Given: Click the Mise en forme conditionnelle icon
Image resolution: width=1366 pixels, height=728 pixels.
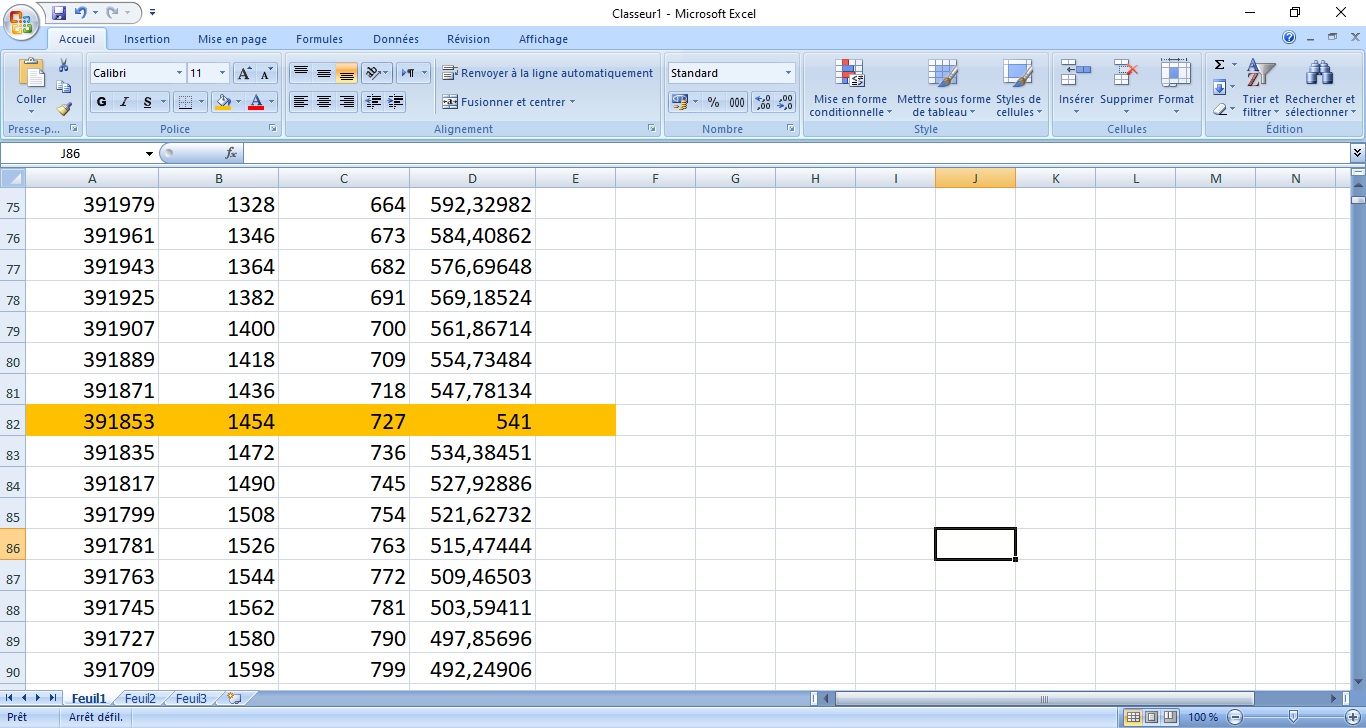Looking at the screenshot, I should tap(849, 76).
